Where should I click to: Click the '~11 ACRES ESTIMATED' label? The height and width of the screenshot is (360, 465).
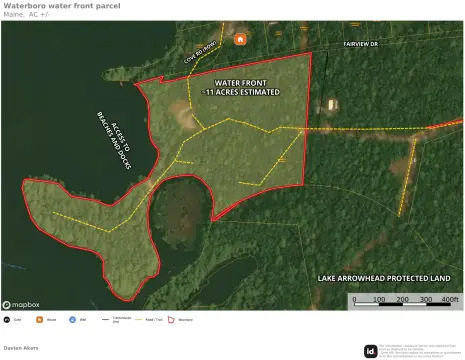(x=241, y=92)
